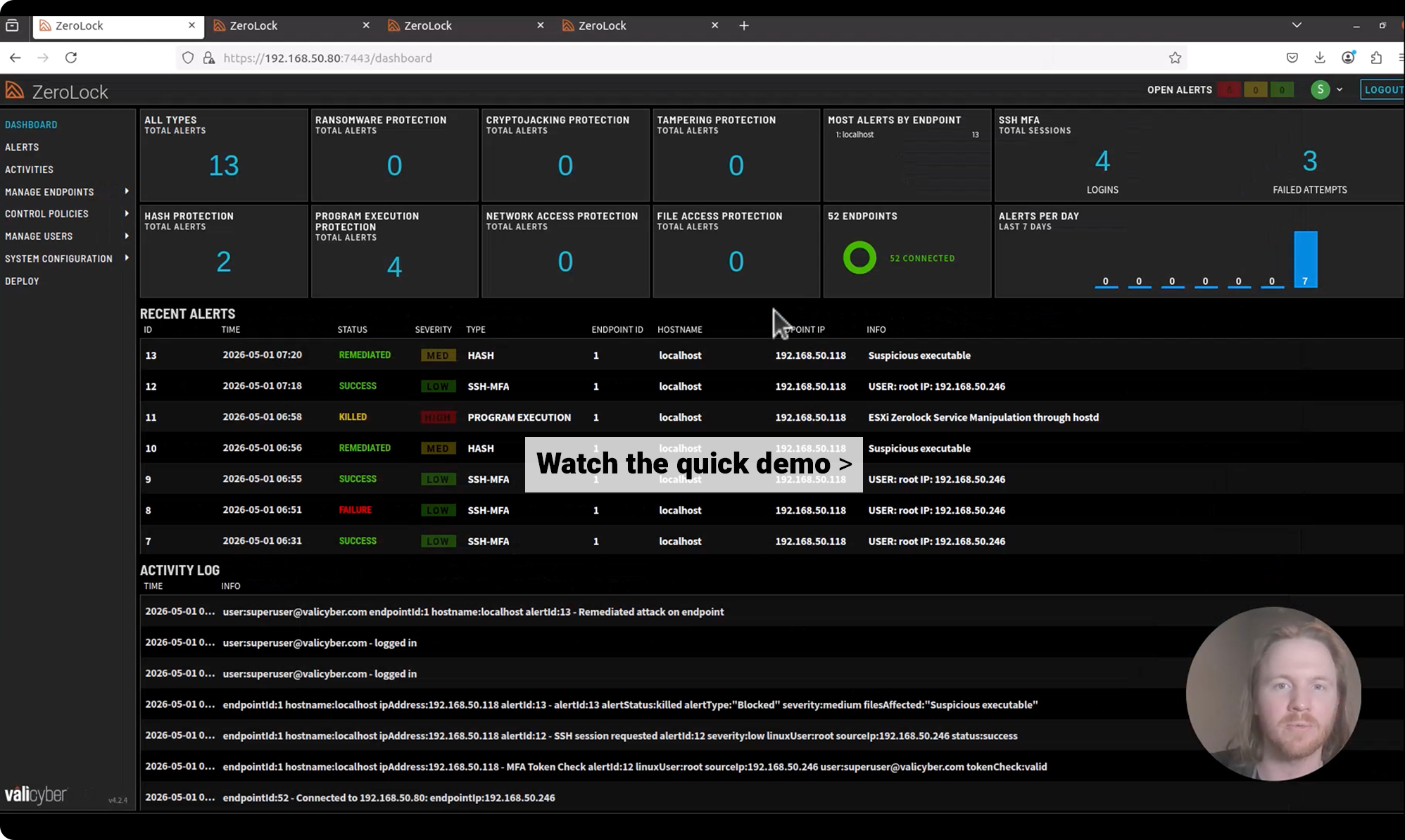The width and height of the screenshot is (1405, 840).
Task: Click the valicyber logo in sidebar footer
Action: click(x=36, y=795)
